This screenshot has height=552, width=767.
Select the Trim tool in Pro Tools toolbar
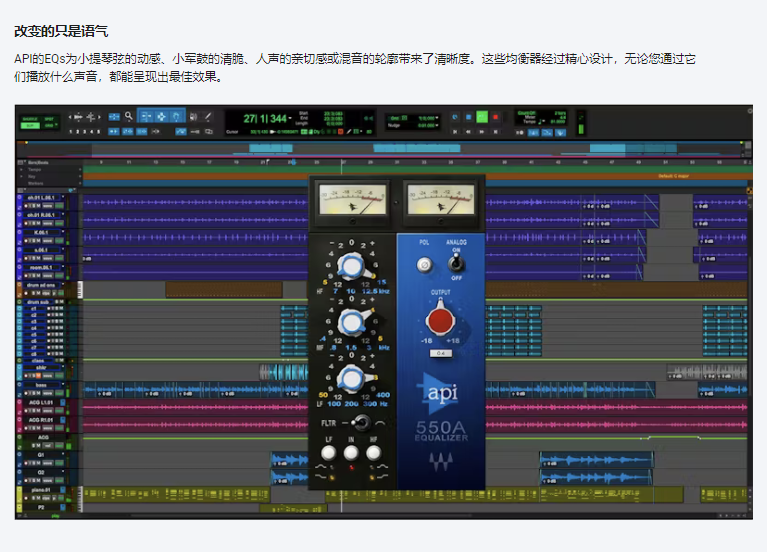tap(146, 116)
